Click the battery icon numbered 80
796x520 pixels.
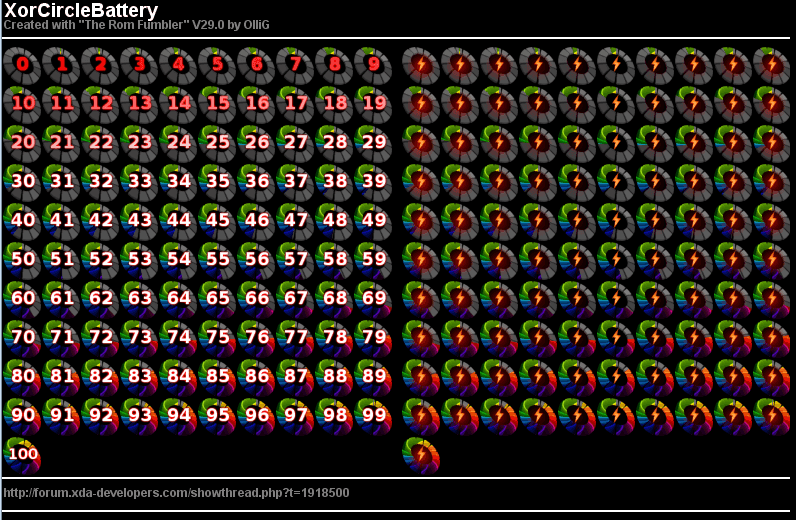coord(22,378)
